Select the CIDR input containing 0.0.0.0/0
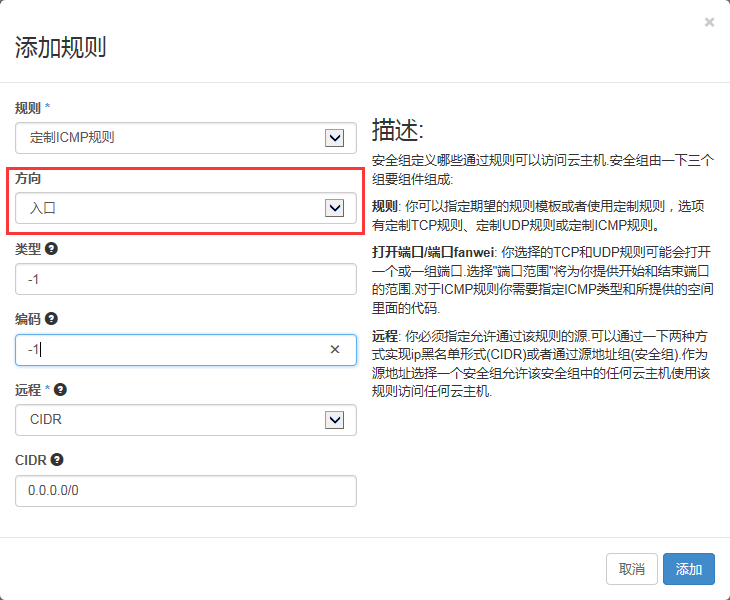730x600 pixels. click(x=186, y=491)
